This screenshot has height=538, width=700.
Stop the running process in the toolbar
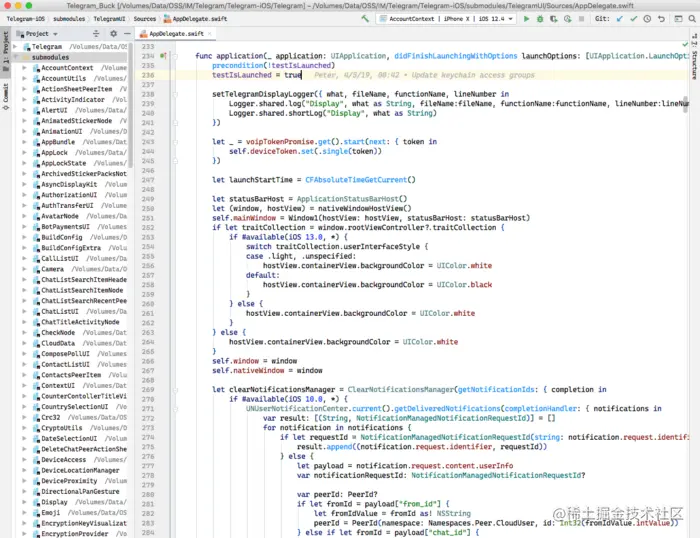click(x=581, y=19)
